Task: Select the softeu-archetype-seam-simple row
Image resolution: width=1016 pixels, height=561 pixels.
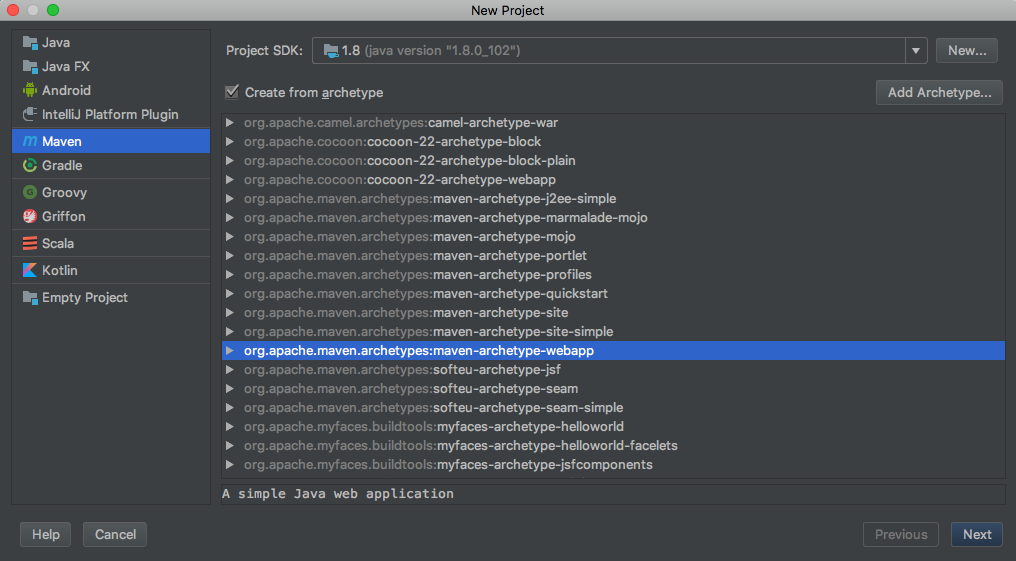Action: click(x=613, y=407)
